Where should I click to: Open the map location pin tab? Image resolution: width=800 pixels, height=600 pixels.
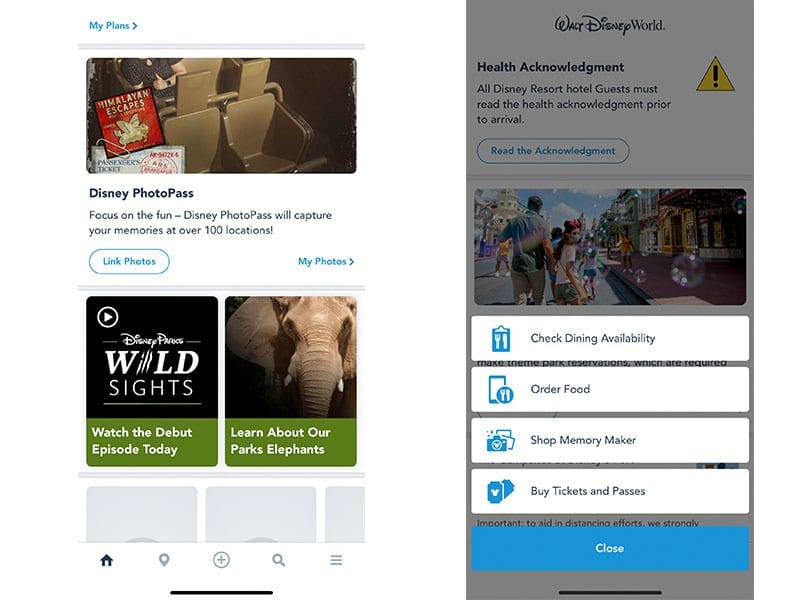click(x=164, y=560)
